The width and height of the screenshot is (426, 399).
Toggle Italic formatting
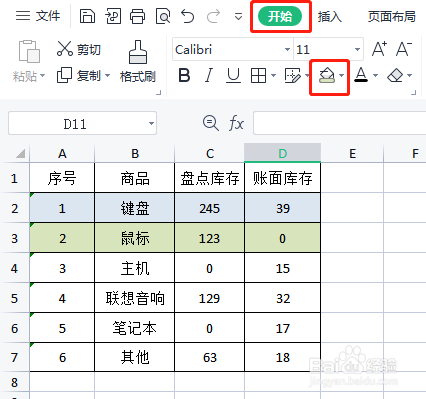pos(209,75)
